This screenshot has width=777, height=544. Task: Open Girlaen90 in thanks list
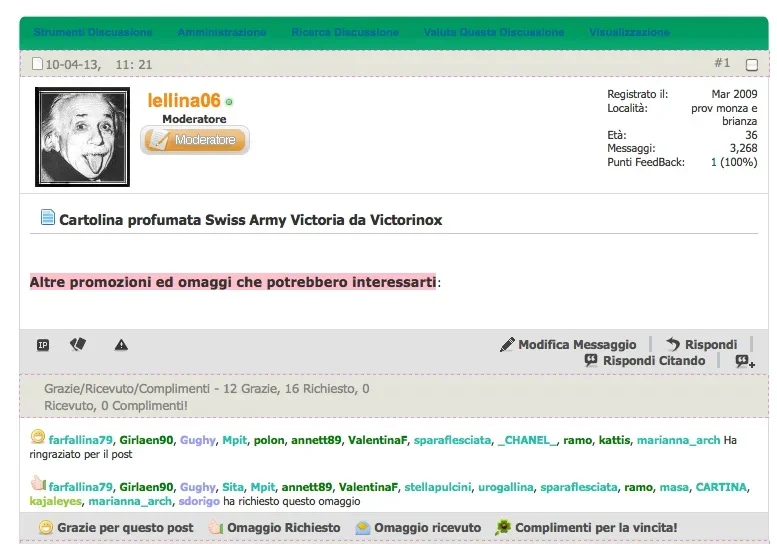146,440
